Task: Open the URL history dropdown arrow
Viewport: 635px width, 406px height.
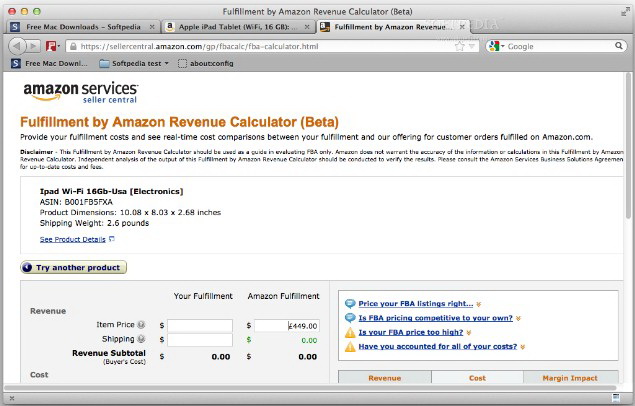Action: click(x=472, y=47)
